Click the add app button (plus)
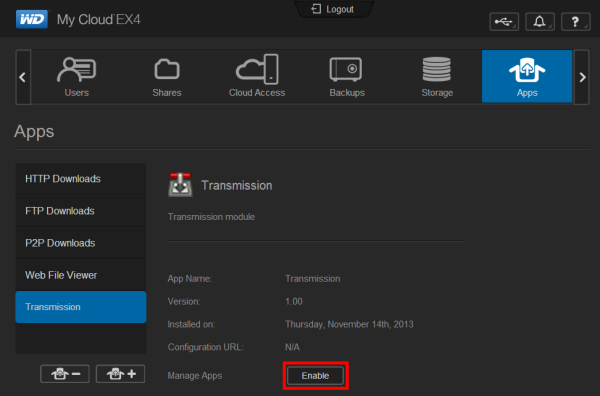Screen dimensions: 600x396 (x=120, y=374)
